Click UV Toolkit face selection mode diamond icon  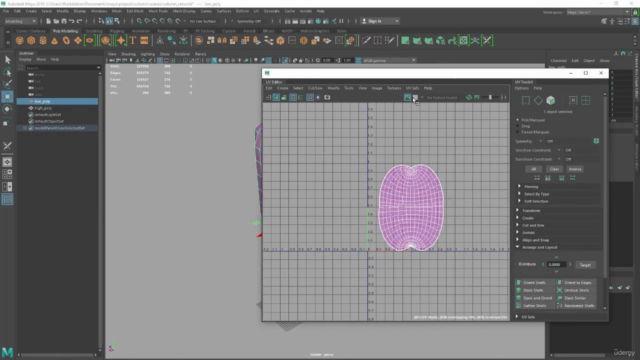[538, 100]
